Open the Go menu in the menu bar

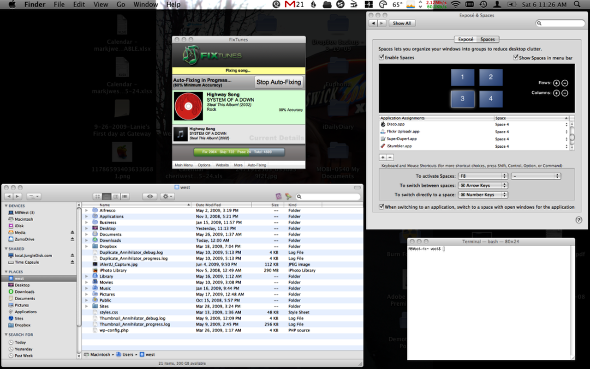click(121, 5)
